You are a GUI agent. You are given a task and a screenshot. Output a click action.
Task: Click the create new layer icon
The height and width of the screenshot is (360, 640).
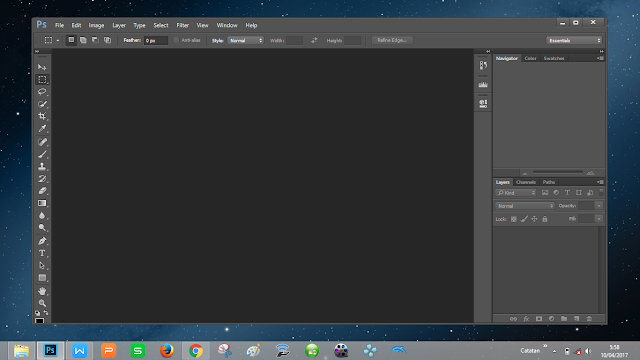[577, 319]
